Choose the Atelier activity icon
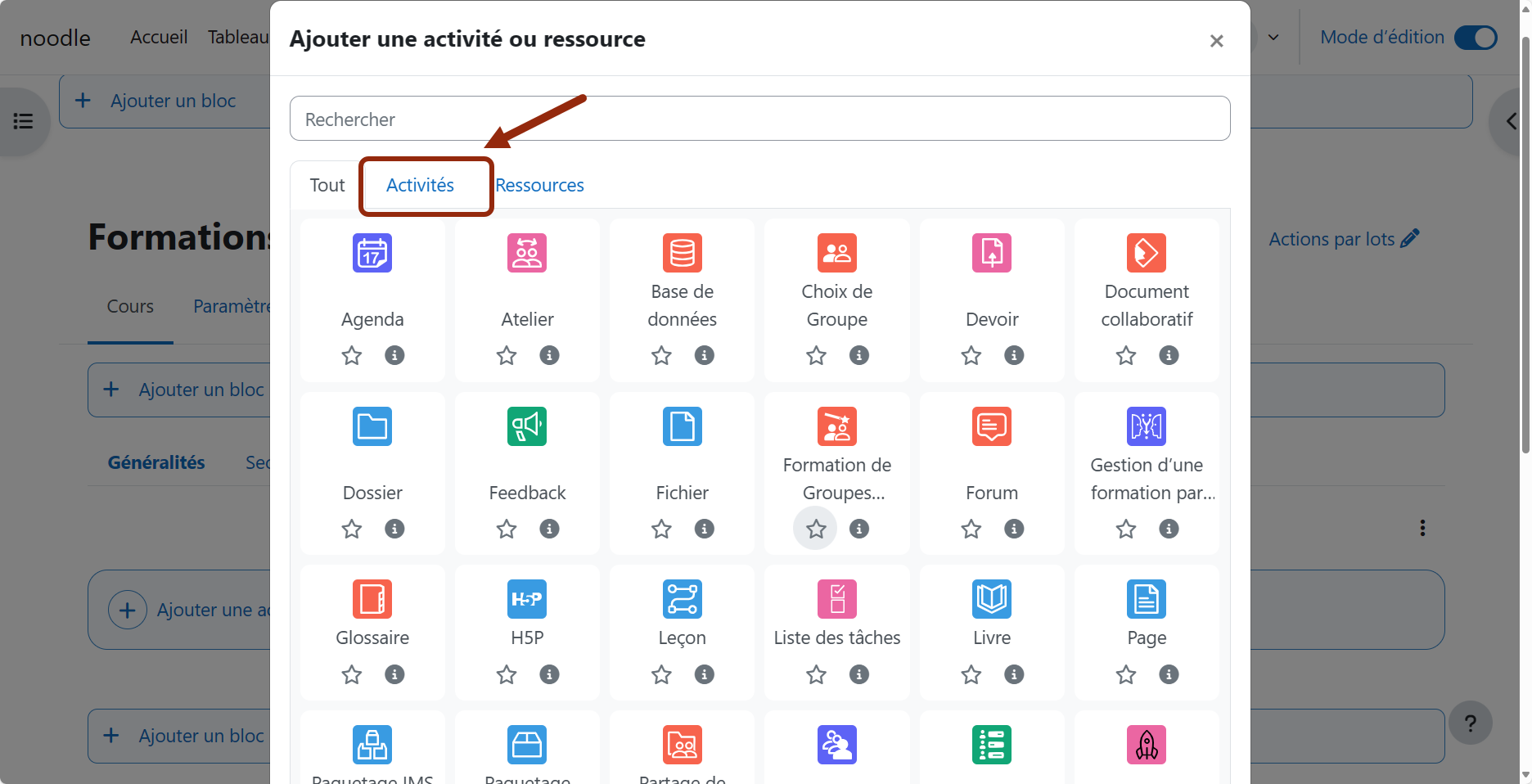 tap(527, 253)
